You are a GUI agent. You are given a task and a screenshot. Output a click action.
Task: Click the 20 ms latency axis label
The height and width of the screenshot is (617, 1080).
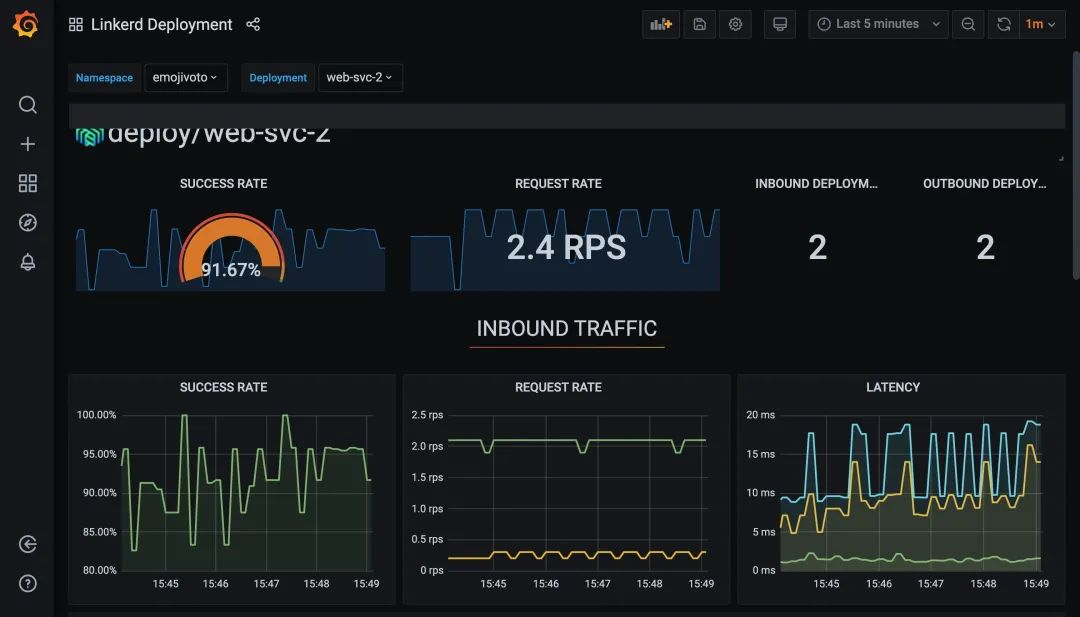760,415
